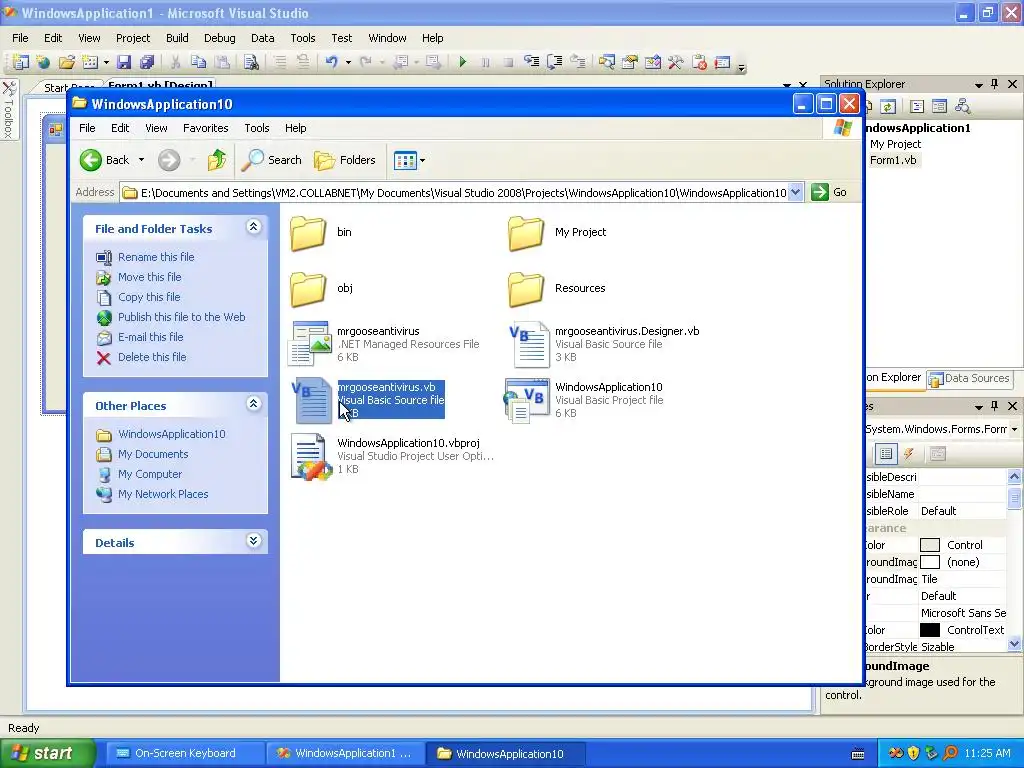Open the Solution Explorer window position dropdown
The width and height of the screenshot is (1024, 768).
click(978, 84)
